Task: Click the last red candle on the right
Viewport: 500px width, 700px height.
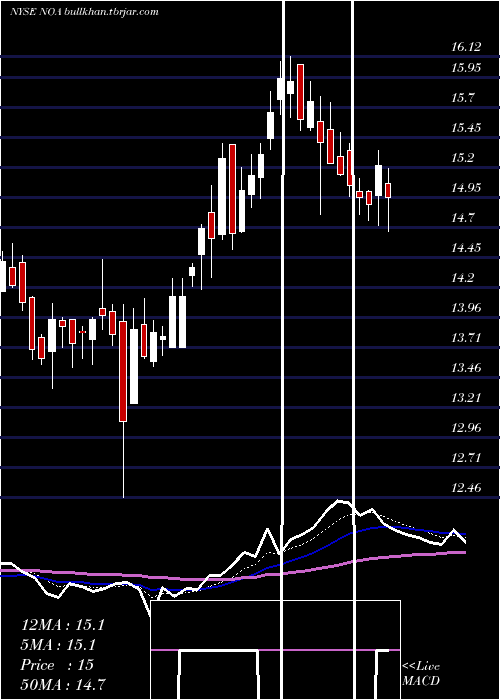Action: (x=388, y=190)
